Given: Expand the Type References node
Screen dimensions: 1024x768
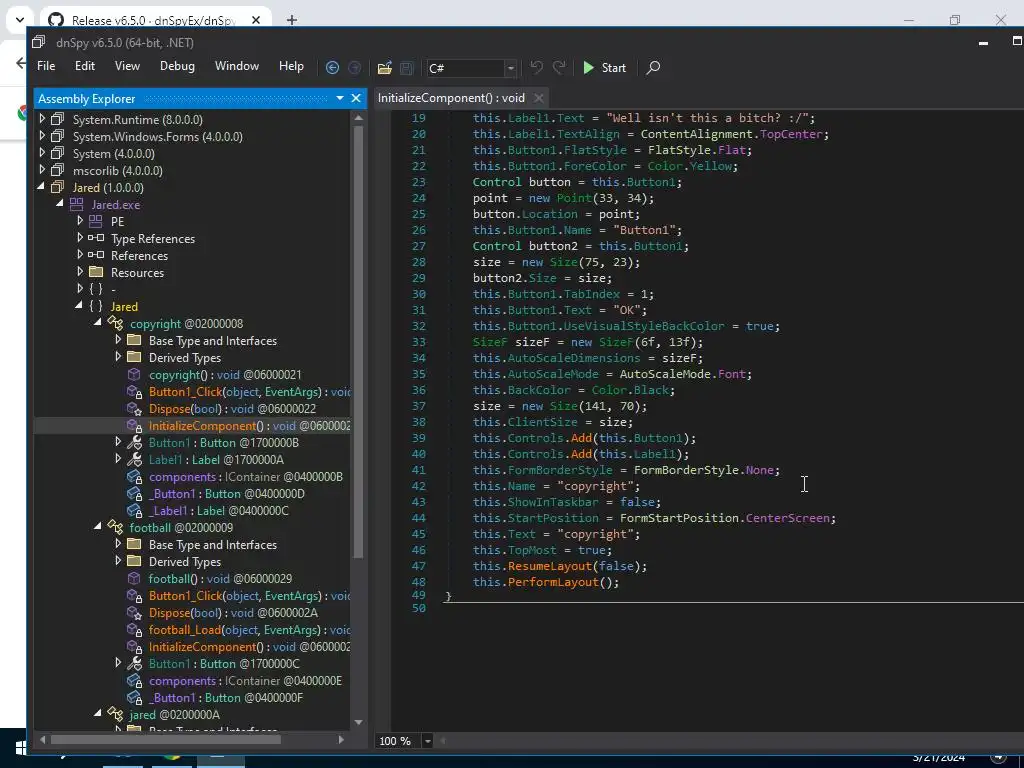Looking at the screenshot, I should (80, 238).
